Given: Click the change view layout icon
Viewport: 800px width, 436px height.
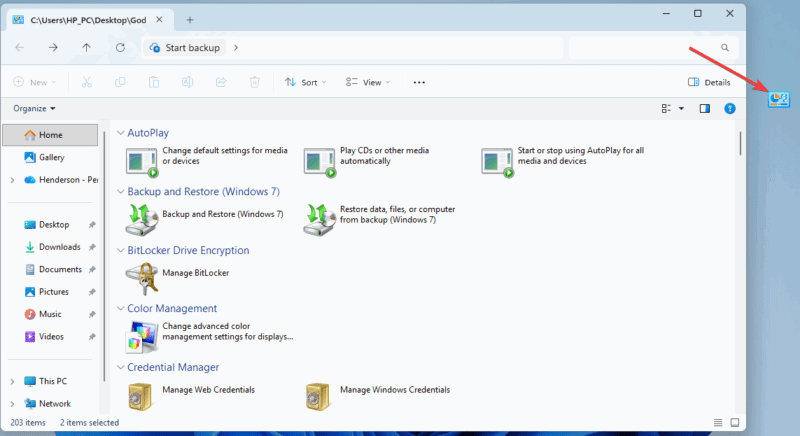Looking at the screenshot, I should [x=666, y=109].
